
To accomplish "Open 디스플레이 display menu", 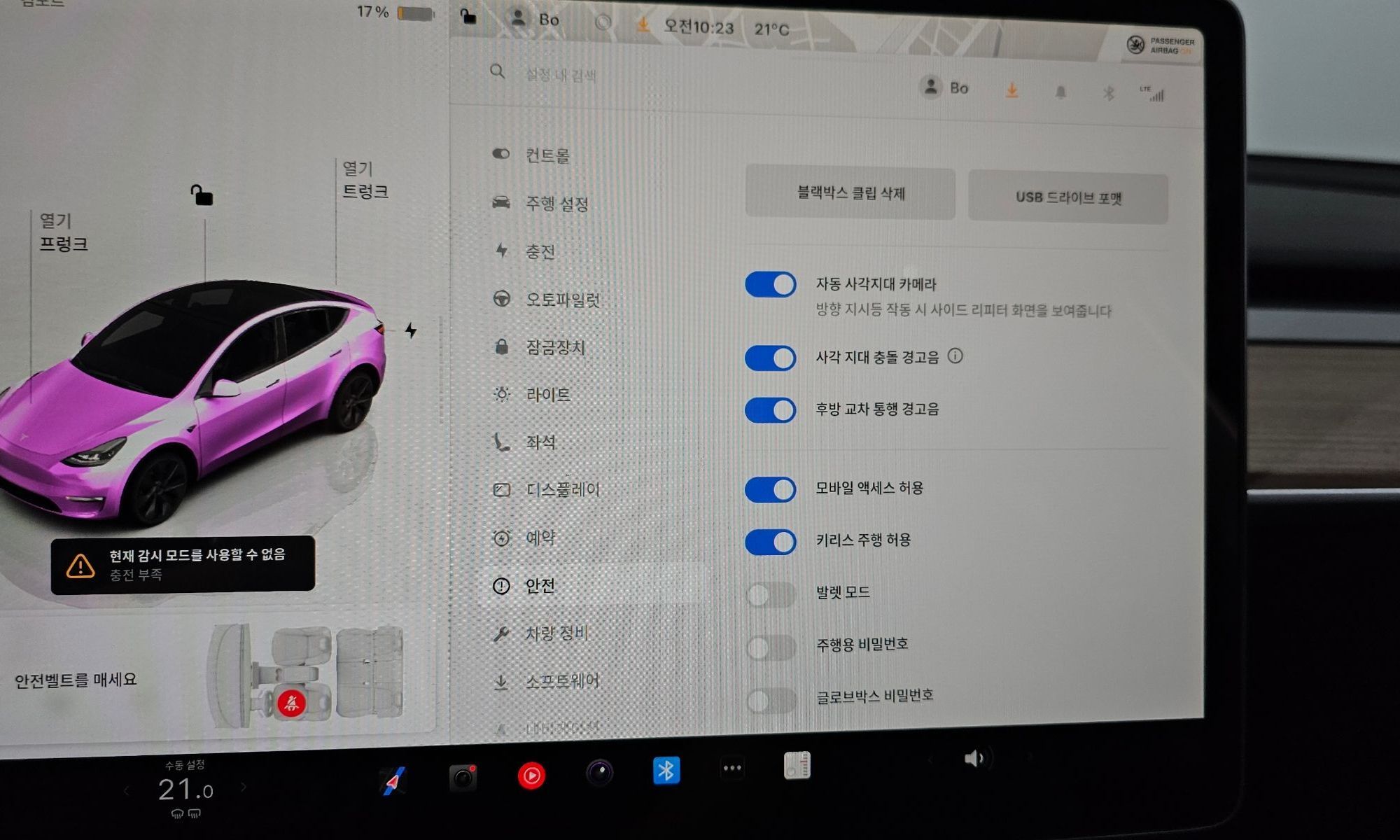I will pos(546,490).
